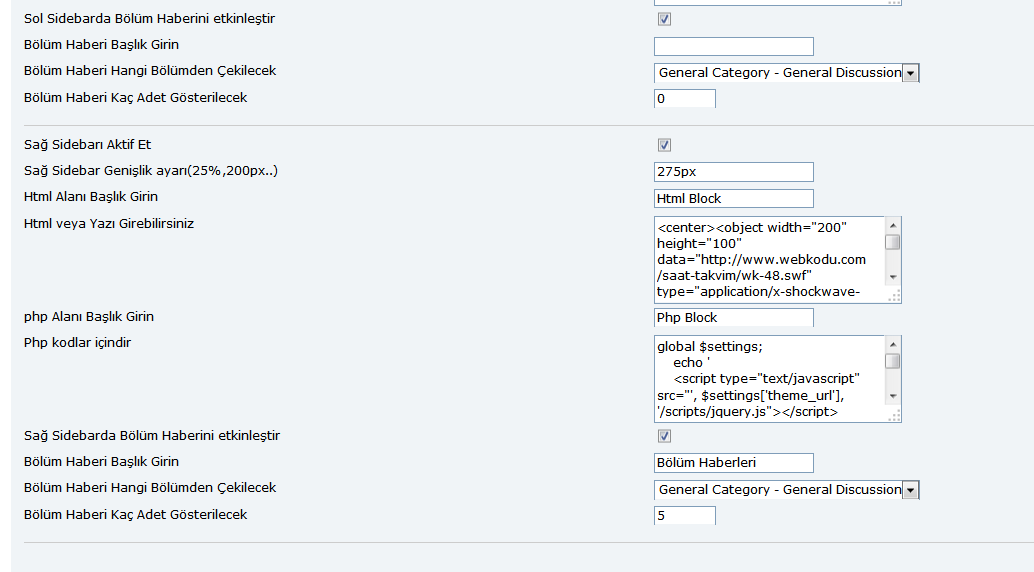Grab resize handle of the Html textarea
Screen dimensions: 1034x572
click(x=894, y=297)
